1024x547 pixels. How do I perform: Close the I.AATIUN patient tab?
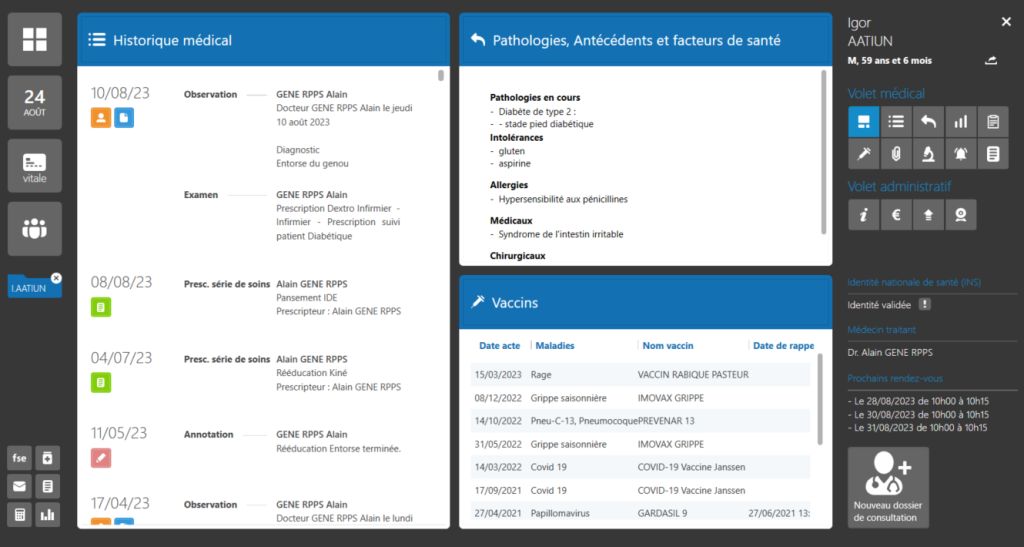click(x=56, y=278)
